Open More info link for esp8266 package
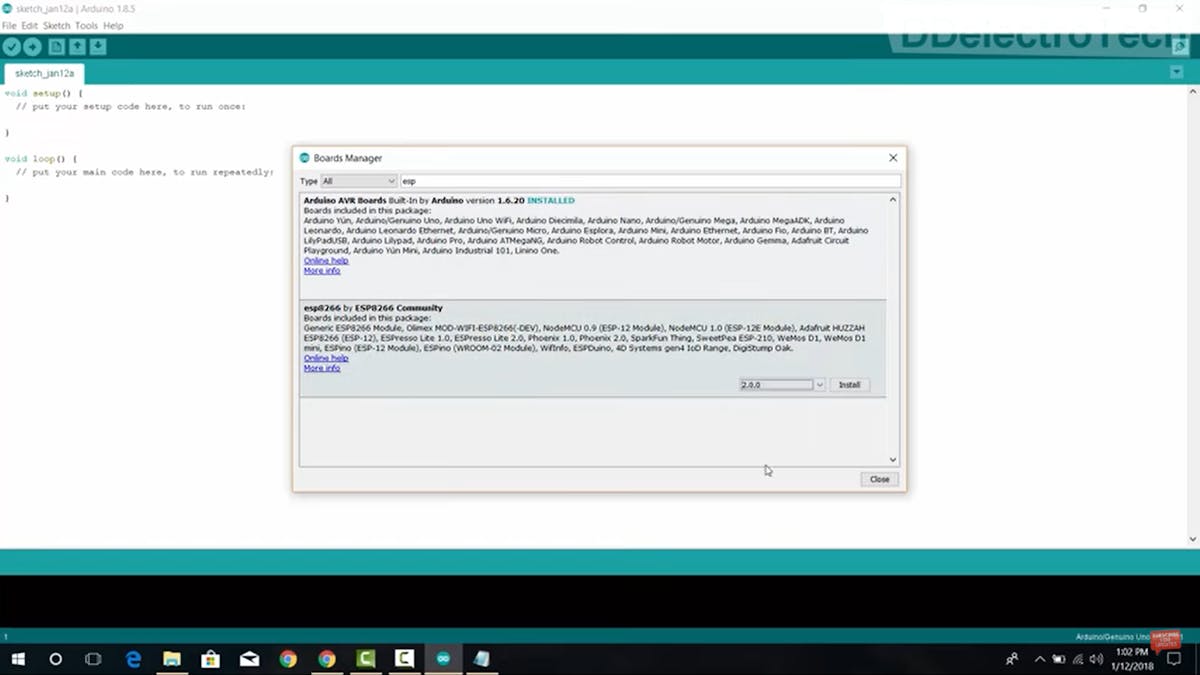The height and width of the screenshot is (675, 1200). click(322, 368)
